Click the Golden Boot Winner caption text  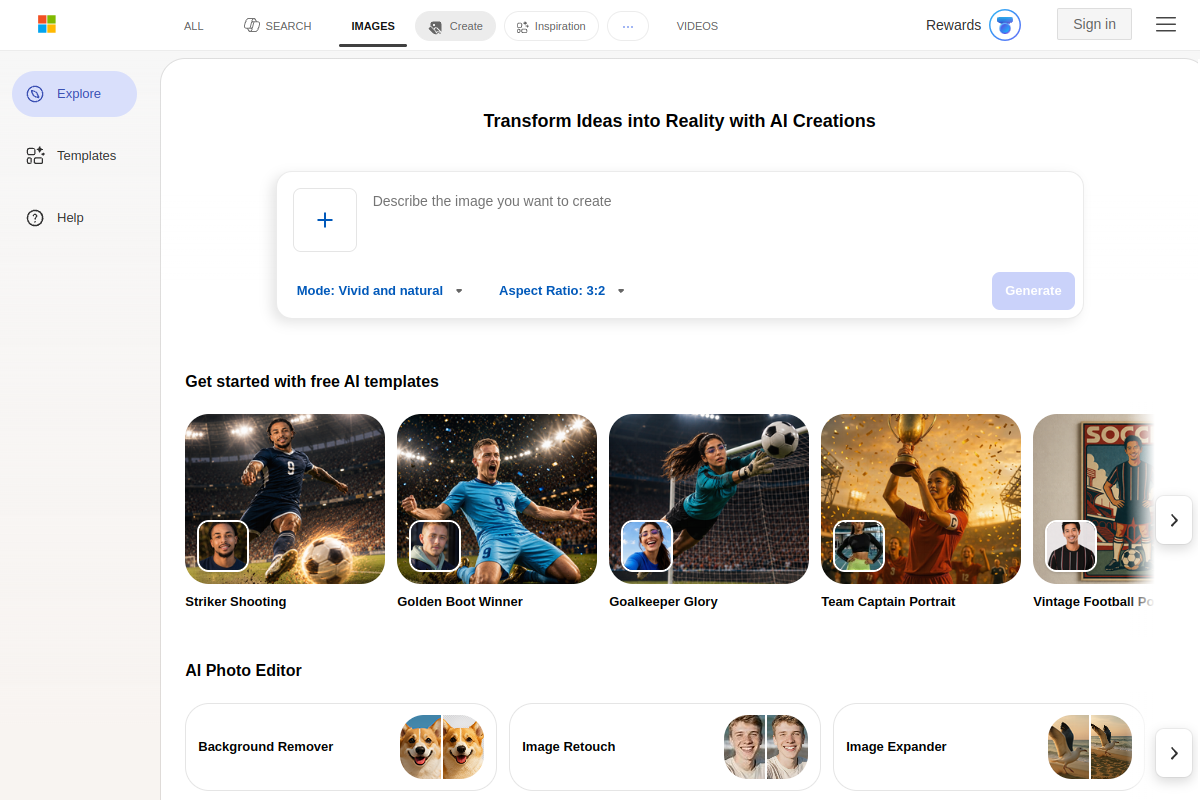coord(460,602)
